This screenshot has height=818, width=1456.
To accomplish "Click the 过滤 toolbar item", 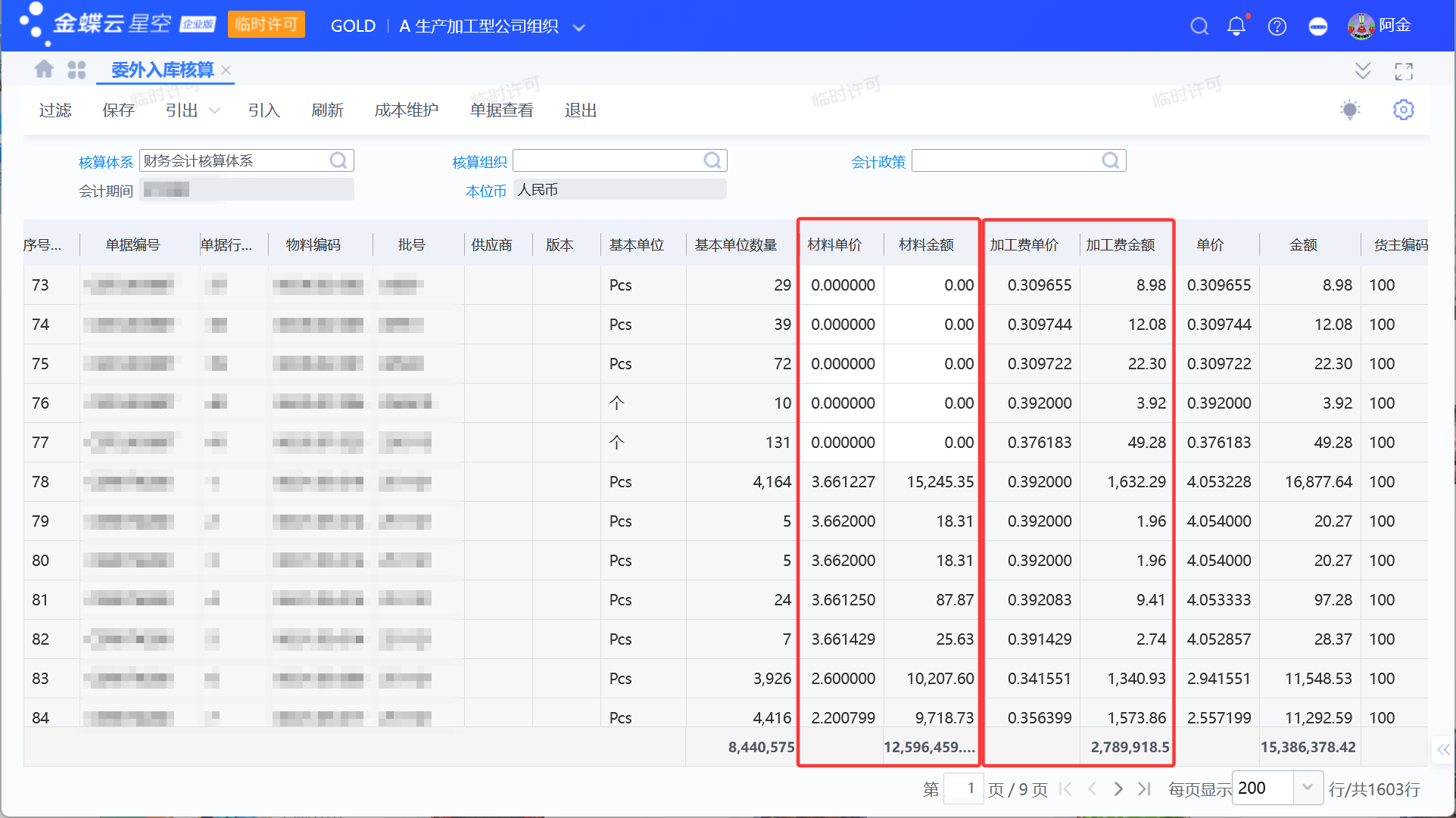I will 55,110.
